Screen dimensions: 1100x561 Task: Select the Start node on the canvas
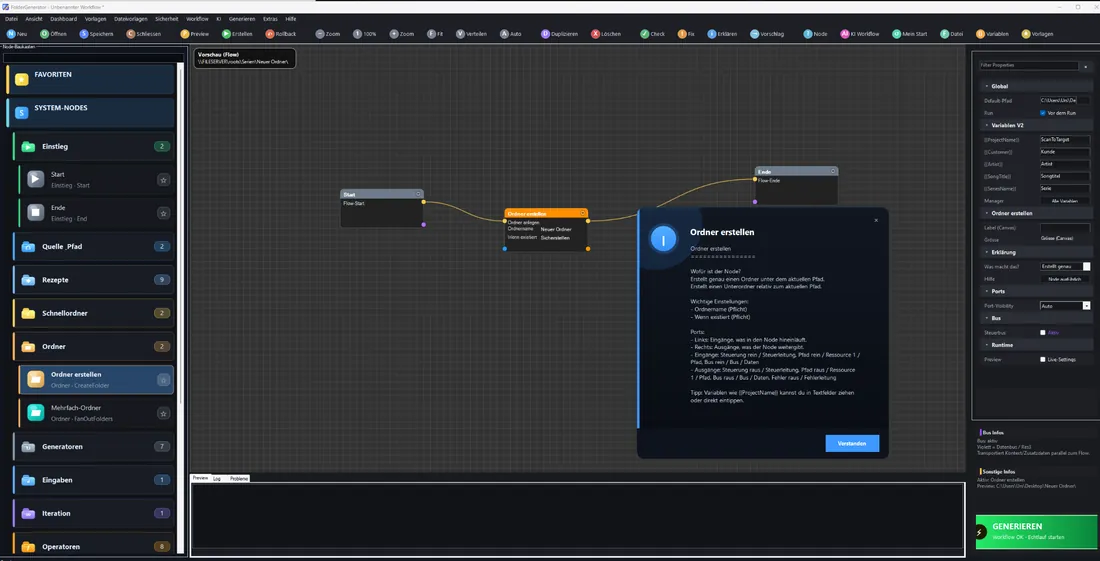[382, 208]
